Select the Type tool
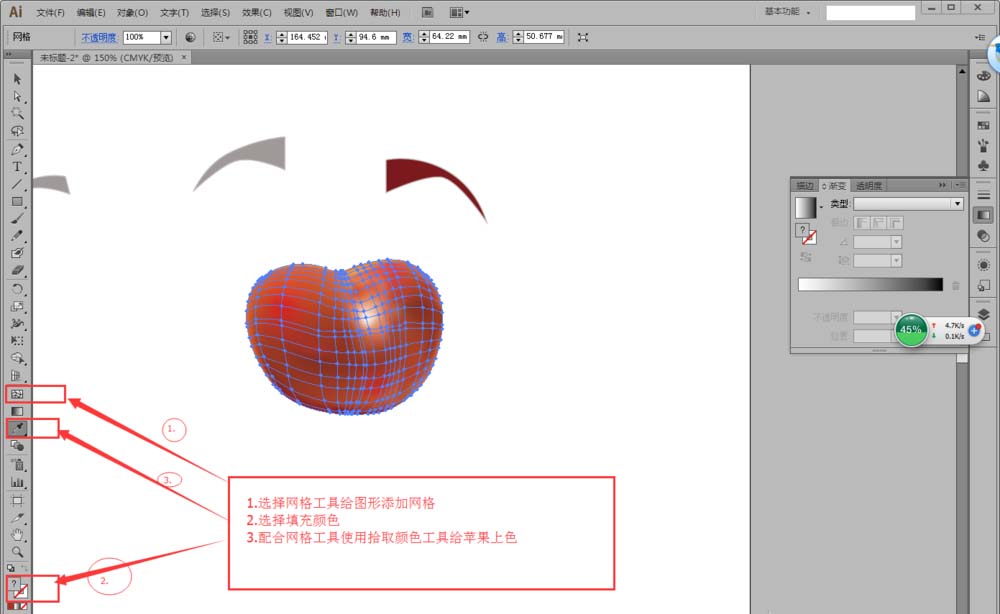This screenshot has width=1000, height=614. click(16, 168)
